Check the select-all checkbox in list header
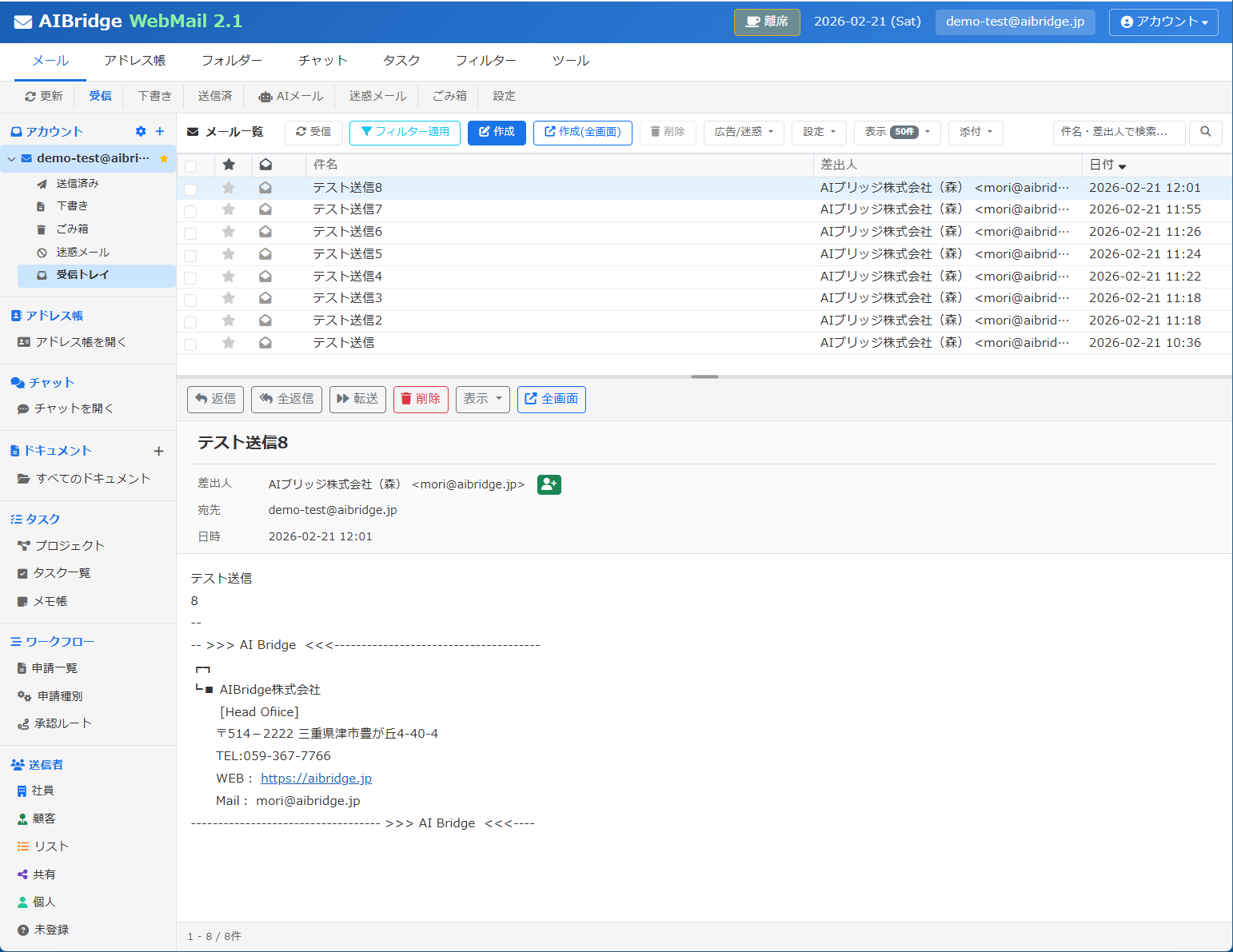 190,165
